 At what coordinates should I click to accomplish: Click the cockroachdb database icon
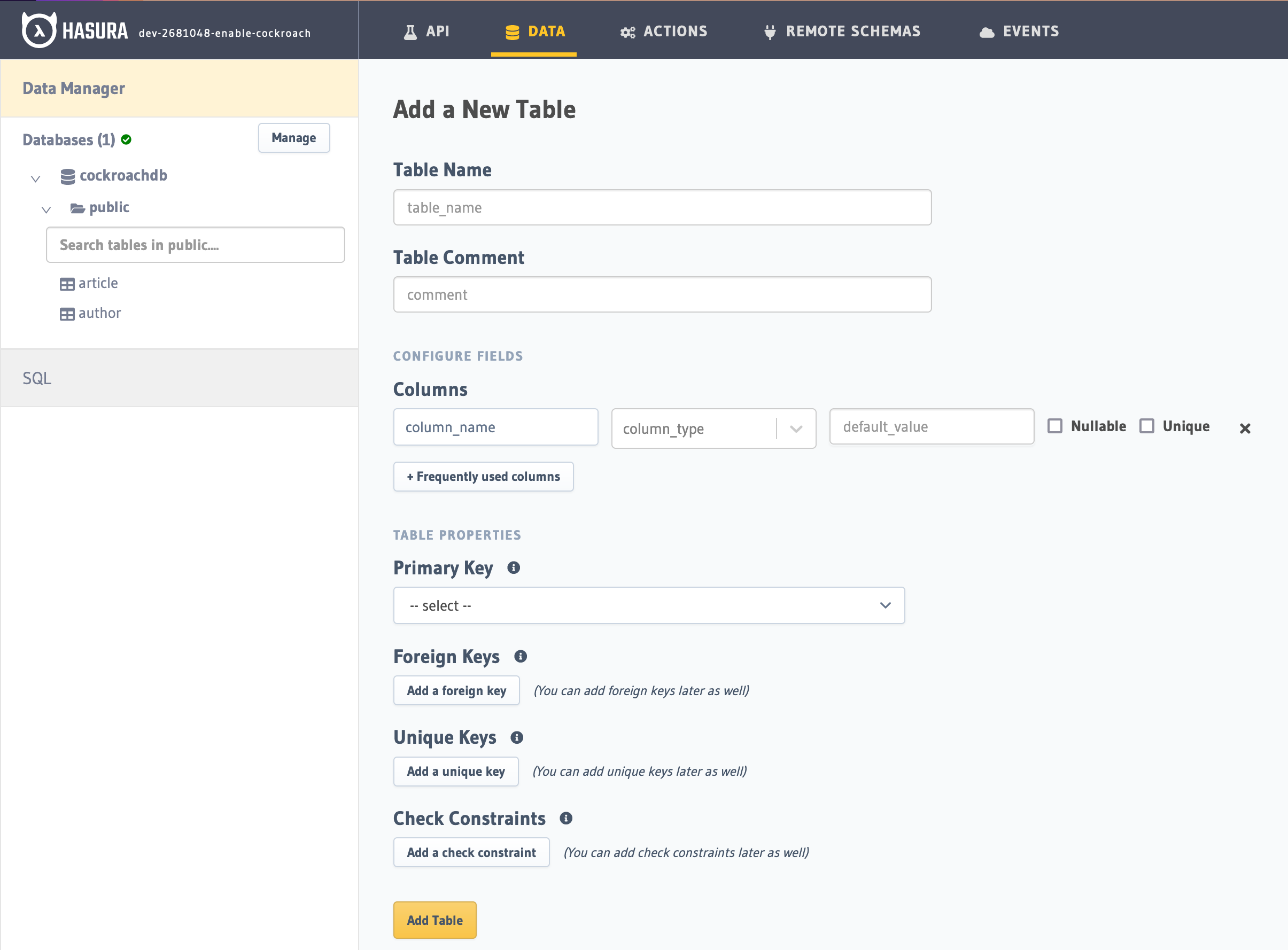(67, 176)
